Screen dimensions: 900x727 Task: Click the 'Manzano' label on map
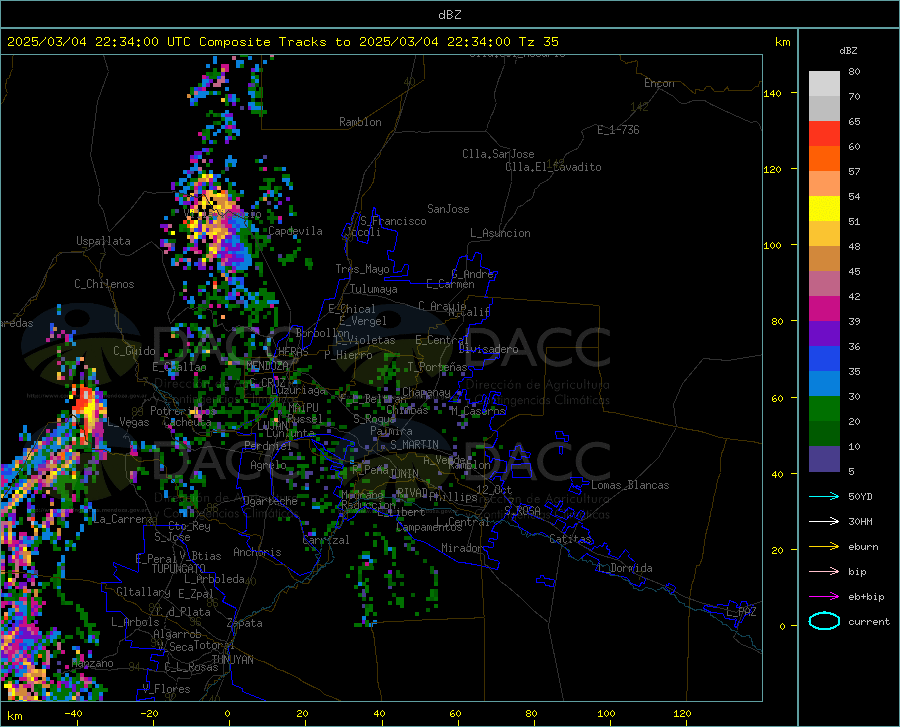pos(92,663)
